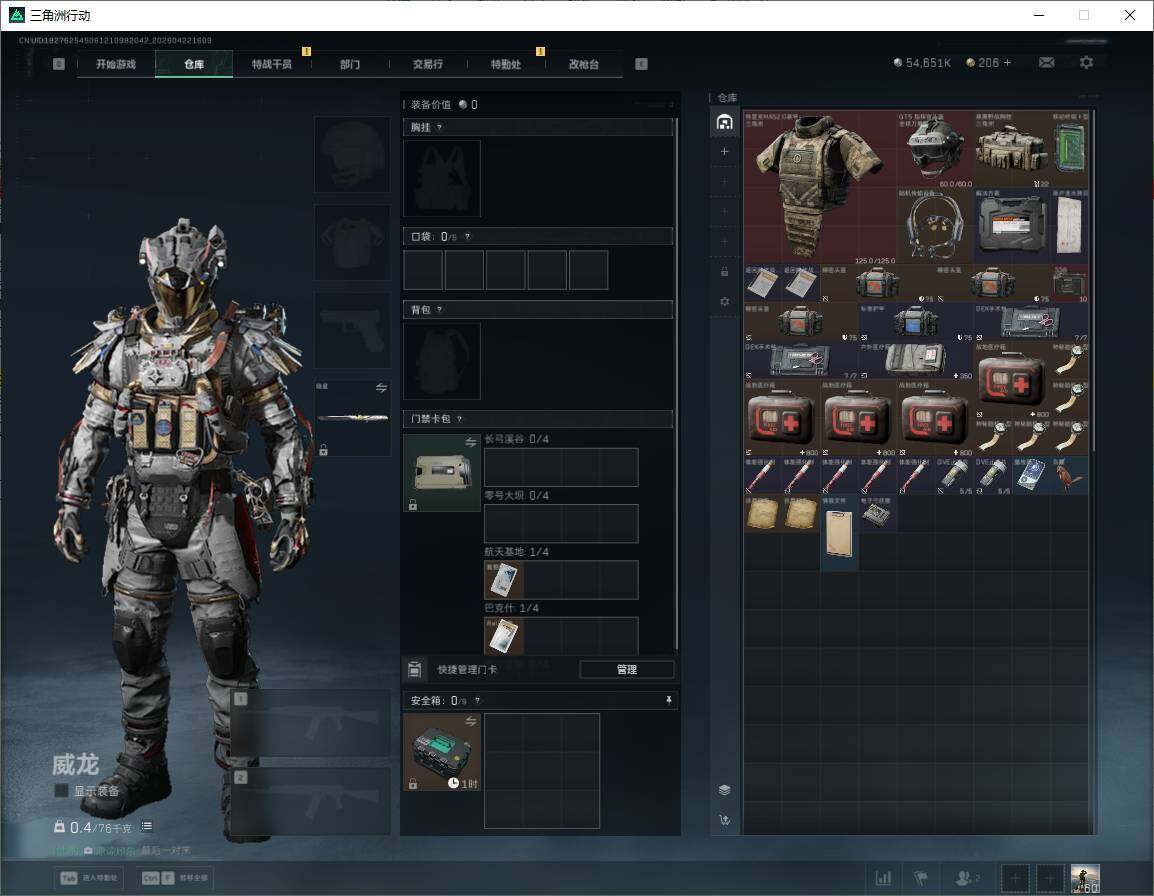This screenshot has width=1154, height=896.
Task: Add currency with the plus next to 206
Action: click(x=1008, y=63)
